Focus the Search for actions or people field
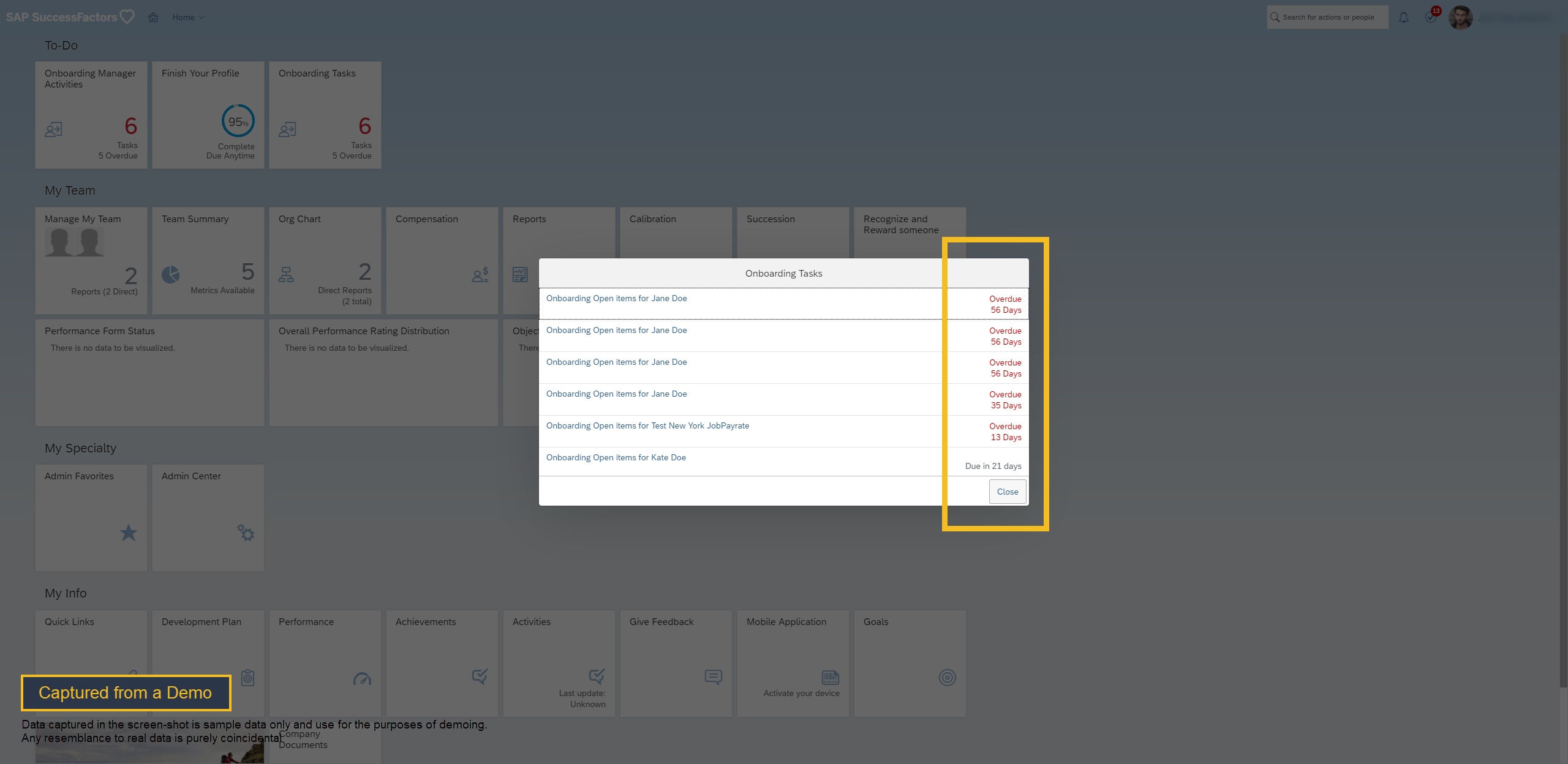The image size is (1568, 764). pyautogui.click(x=1327, y=17)
